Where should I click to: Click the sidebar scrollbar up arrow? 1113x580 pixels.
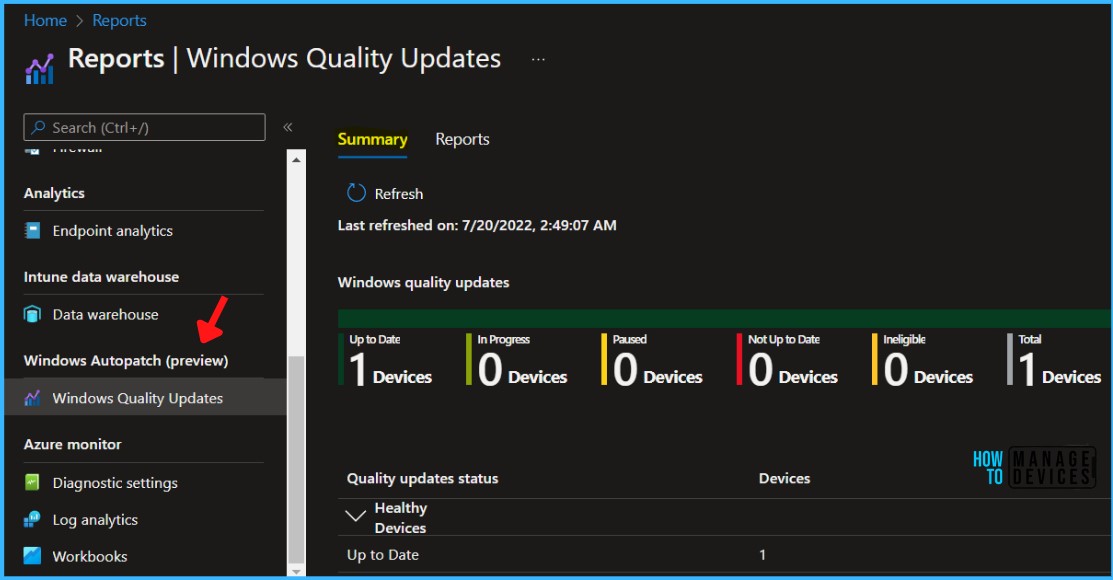296,159
